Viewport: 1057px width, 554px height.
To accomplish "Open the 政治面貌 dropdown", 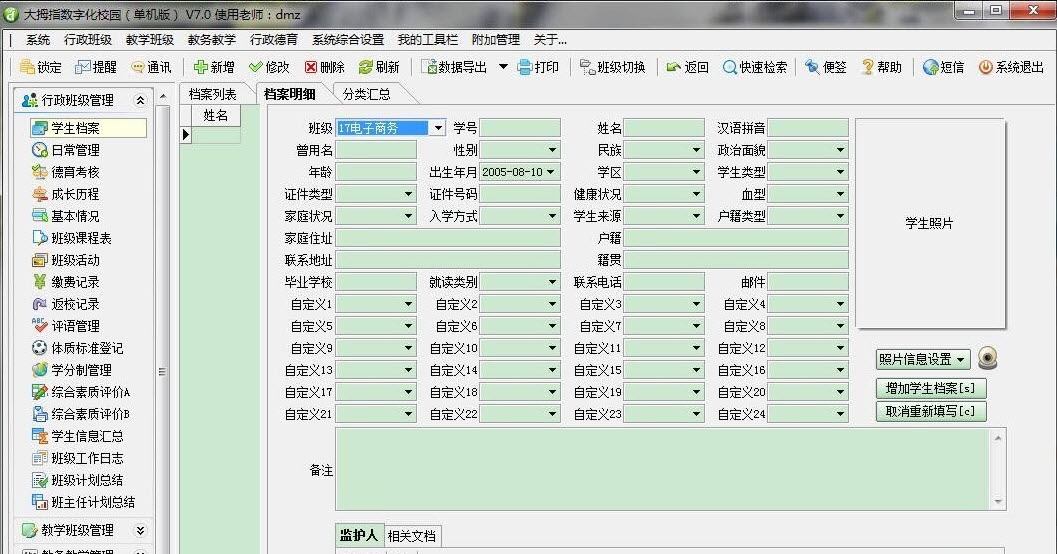I will click(841, 150).
